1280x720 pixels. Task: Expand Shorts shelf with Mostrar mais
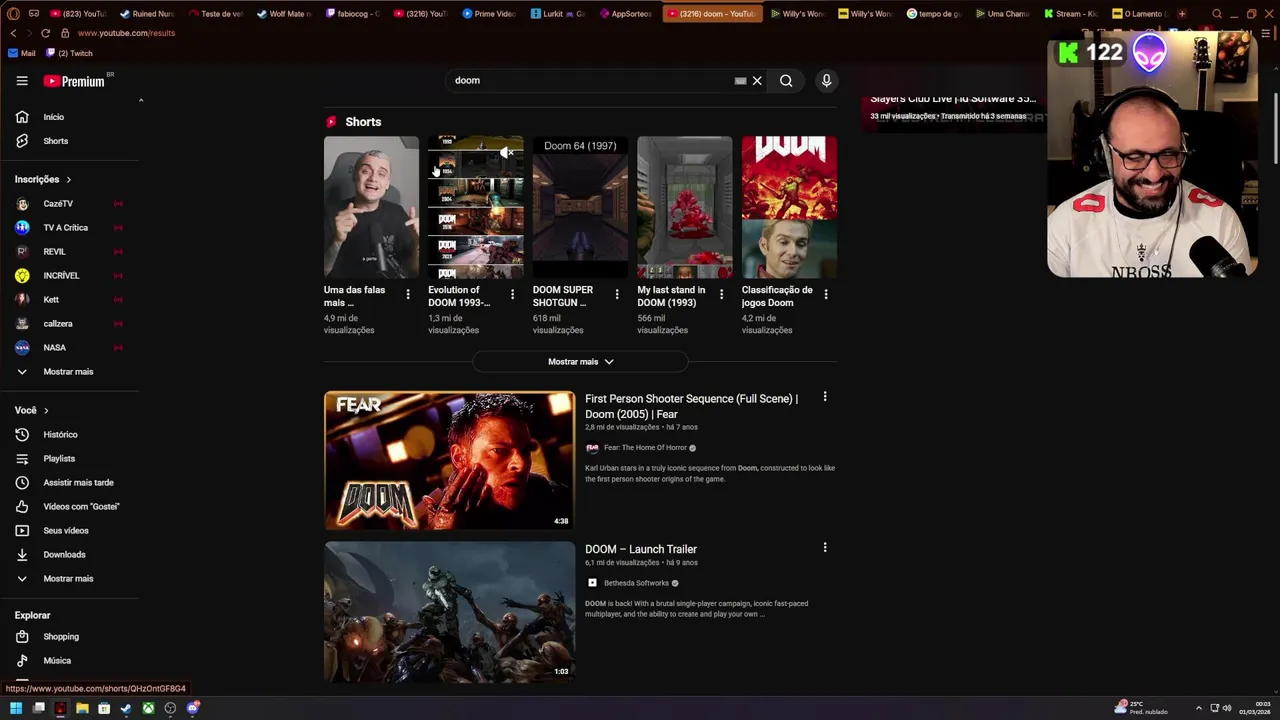[x=580, y=362]
